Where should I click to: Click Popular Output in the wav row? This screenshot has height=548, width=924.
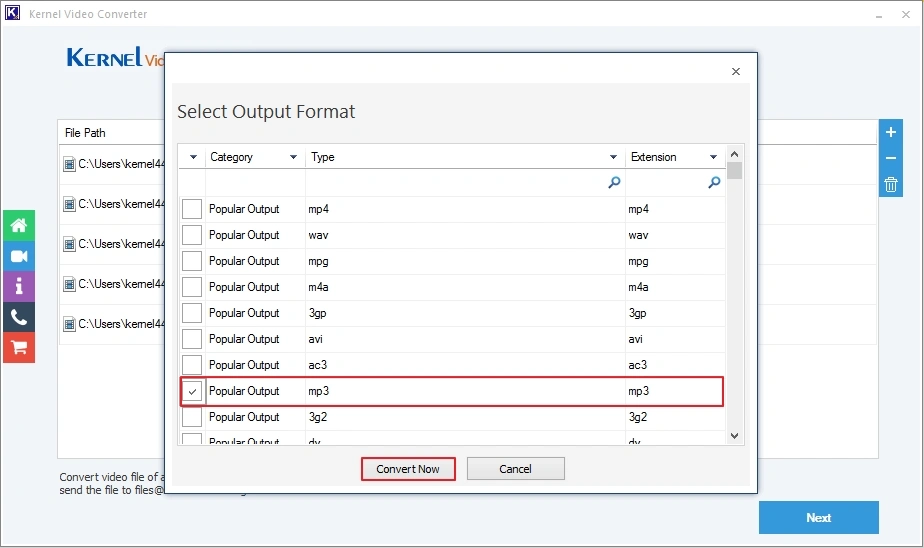[x=244, y=235]
